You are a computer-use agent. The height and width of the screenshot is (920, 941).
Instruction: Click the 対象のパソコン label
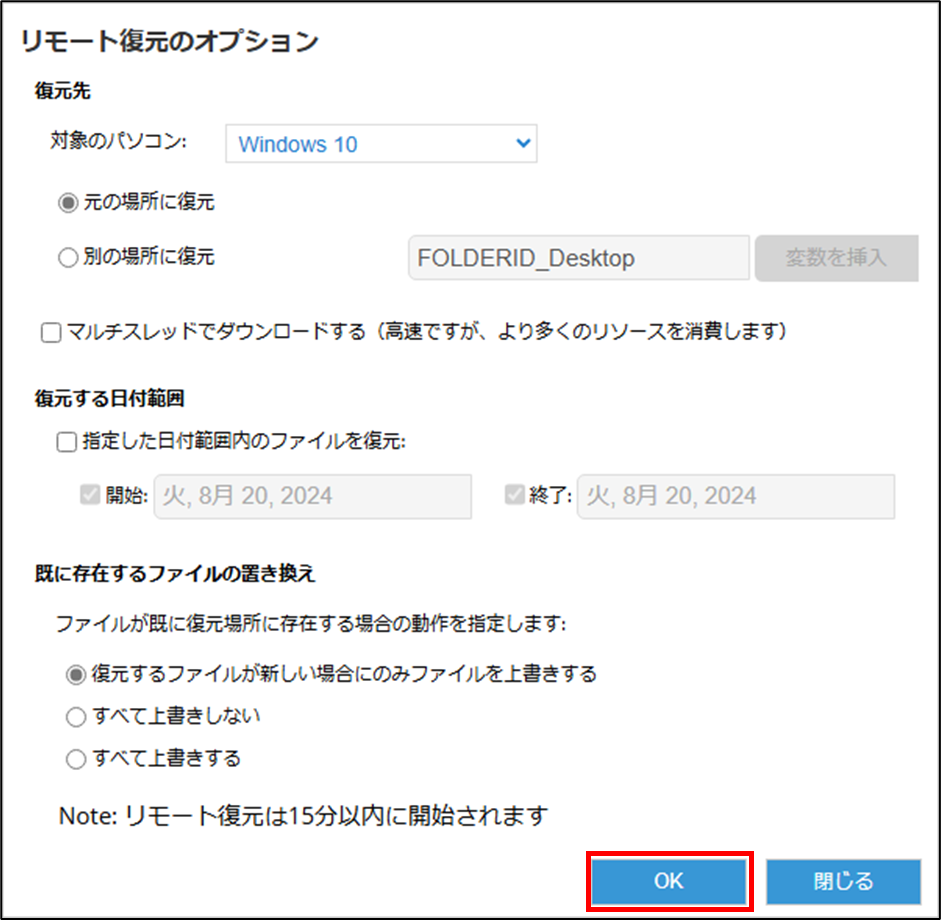118,141
